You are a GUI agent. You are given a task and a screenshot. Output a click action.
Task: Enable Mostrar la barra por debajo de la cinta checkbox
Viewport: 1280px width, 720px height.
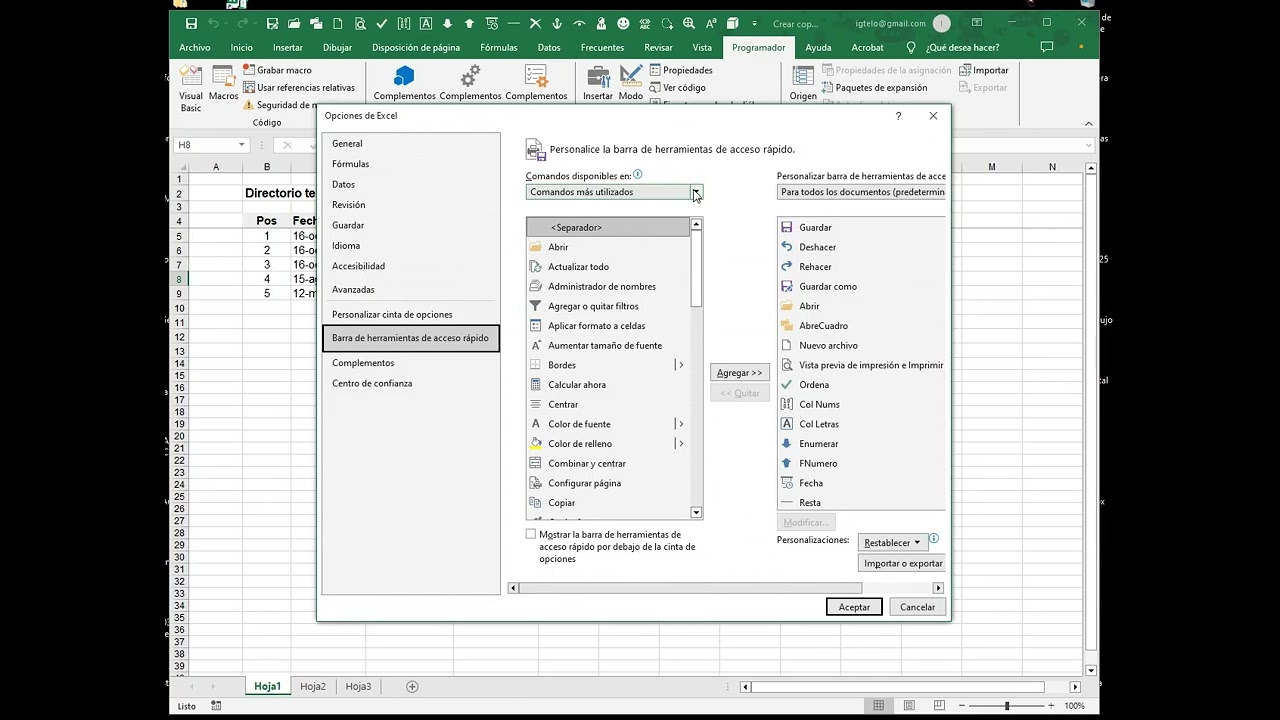531,535
